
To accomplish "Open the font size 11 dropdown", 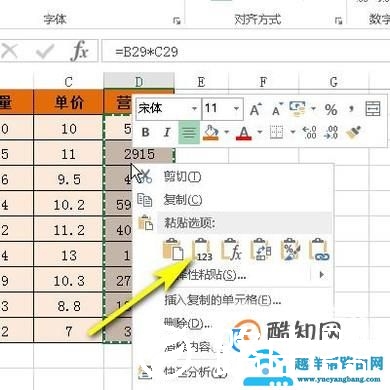I will click(236, 109).
